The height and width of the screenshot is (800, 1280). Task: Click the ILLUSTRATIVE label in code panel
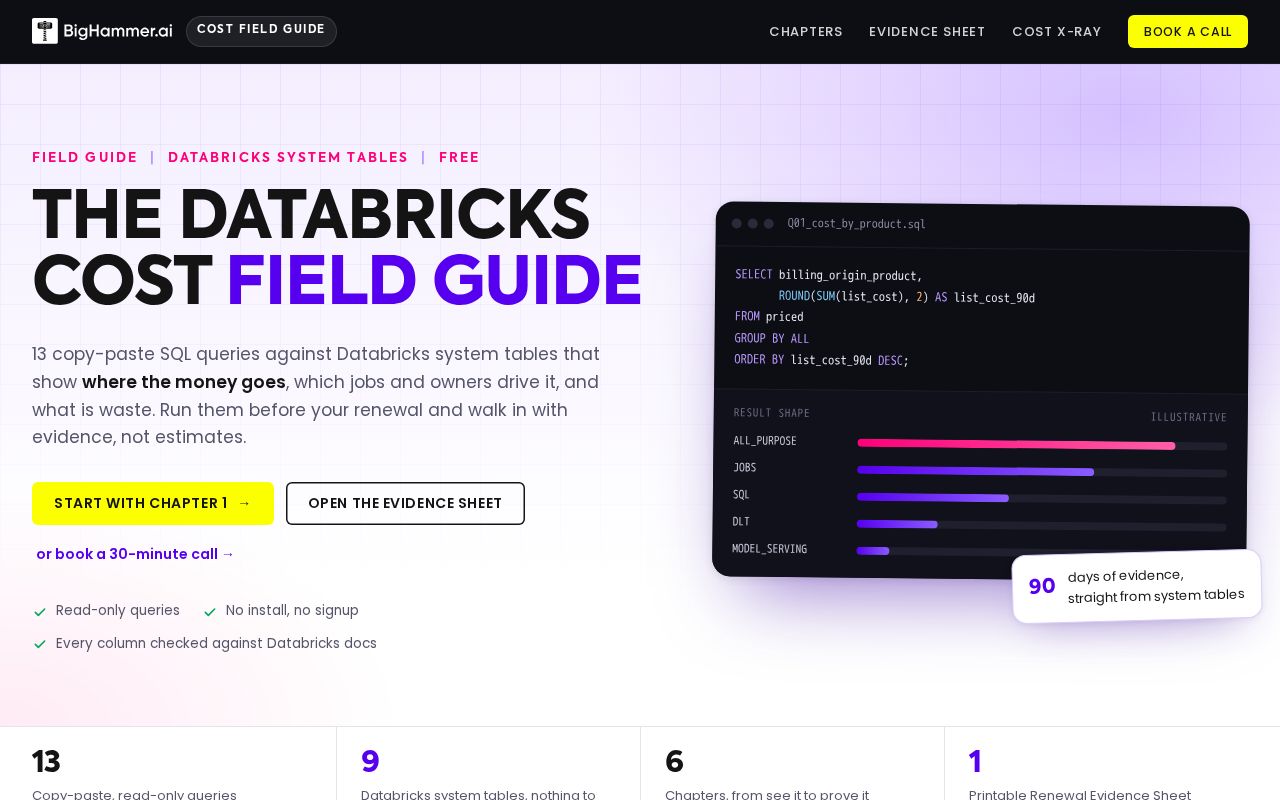1188,417
